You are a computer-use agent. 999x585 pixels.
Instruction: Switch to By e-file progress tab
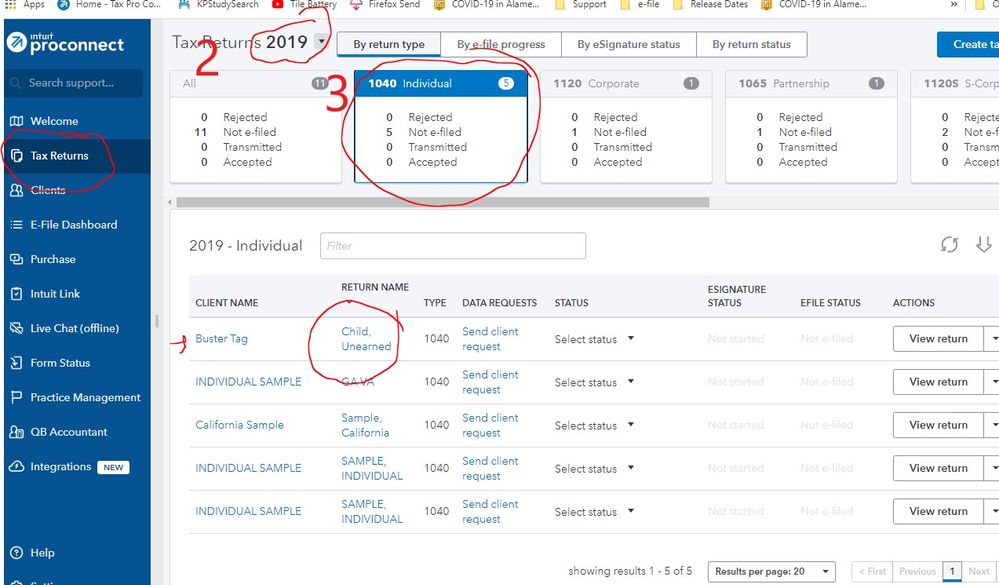tap(501, 44)
